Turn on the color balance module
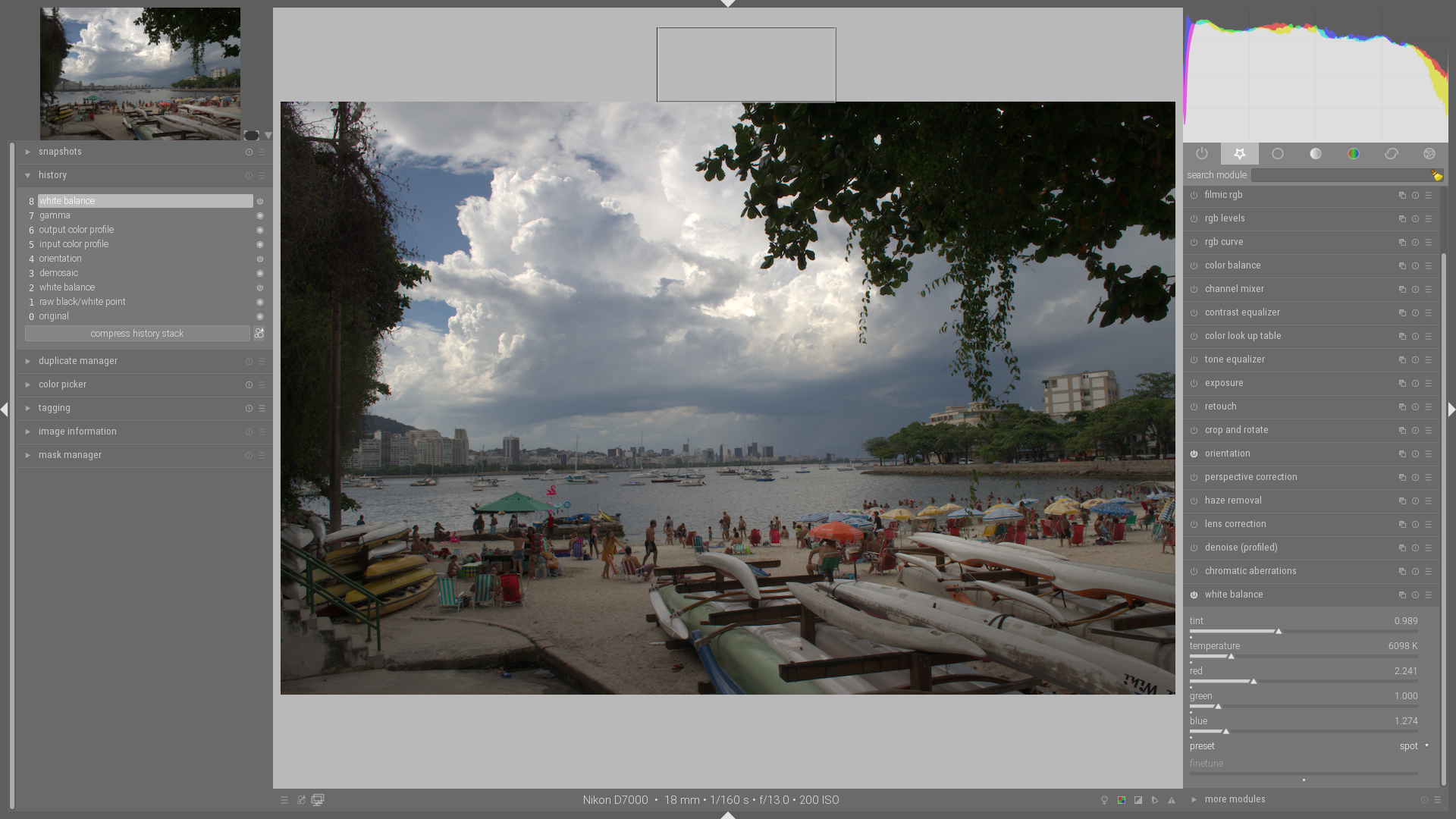Image resolution: width=1456 pixels, height=819 pixels. tap(1194, 266)
